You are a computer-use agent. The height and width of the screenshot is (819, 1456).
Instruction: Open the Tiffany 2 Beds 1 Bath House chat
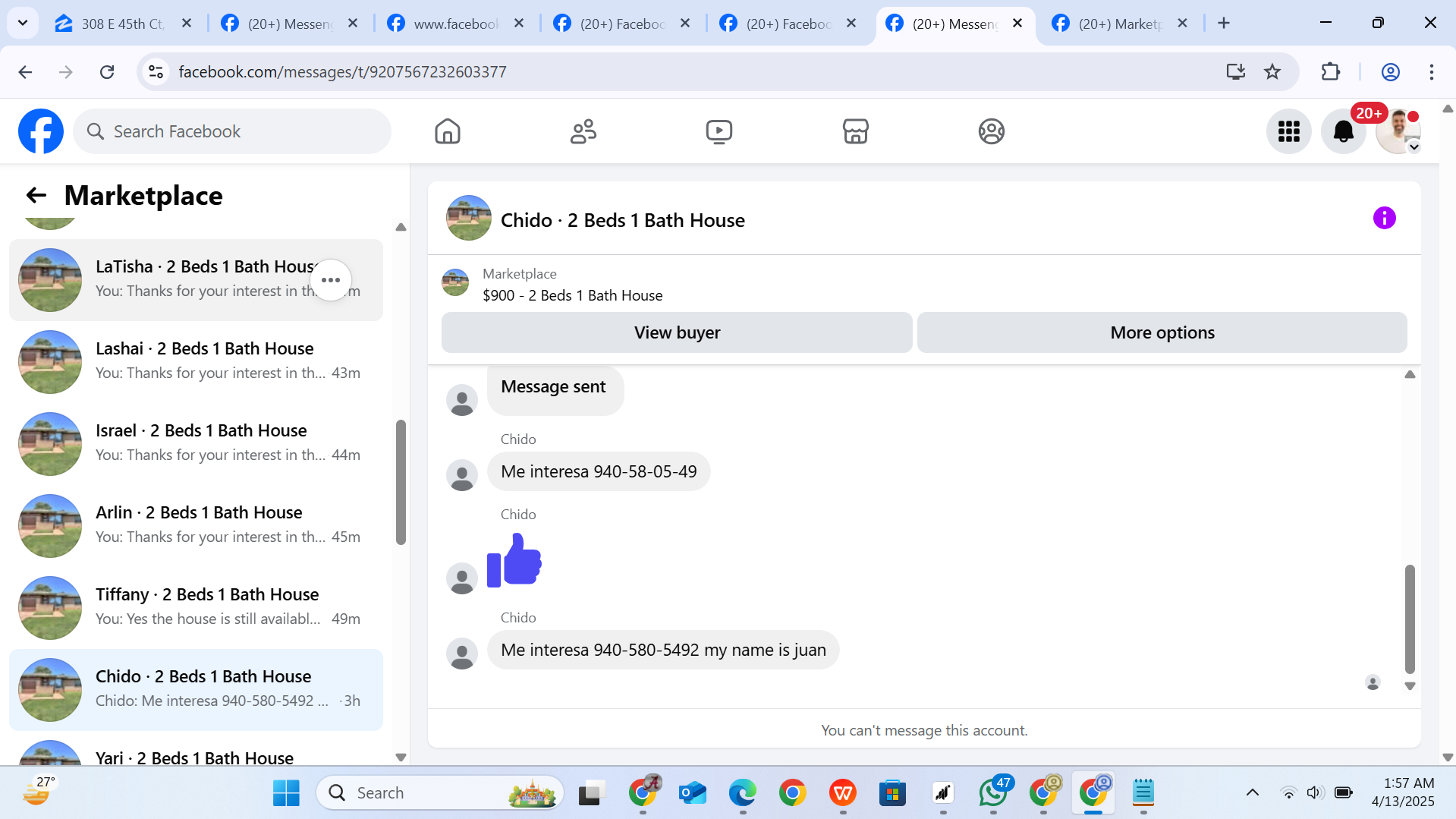pyautogui.click(x=196, y=607)
